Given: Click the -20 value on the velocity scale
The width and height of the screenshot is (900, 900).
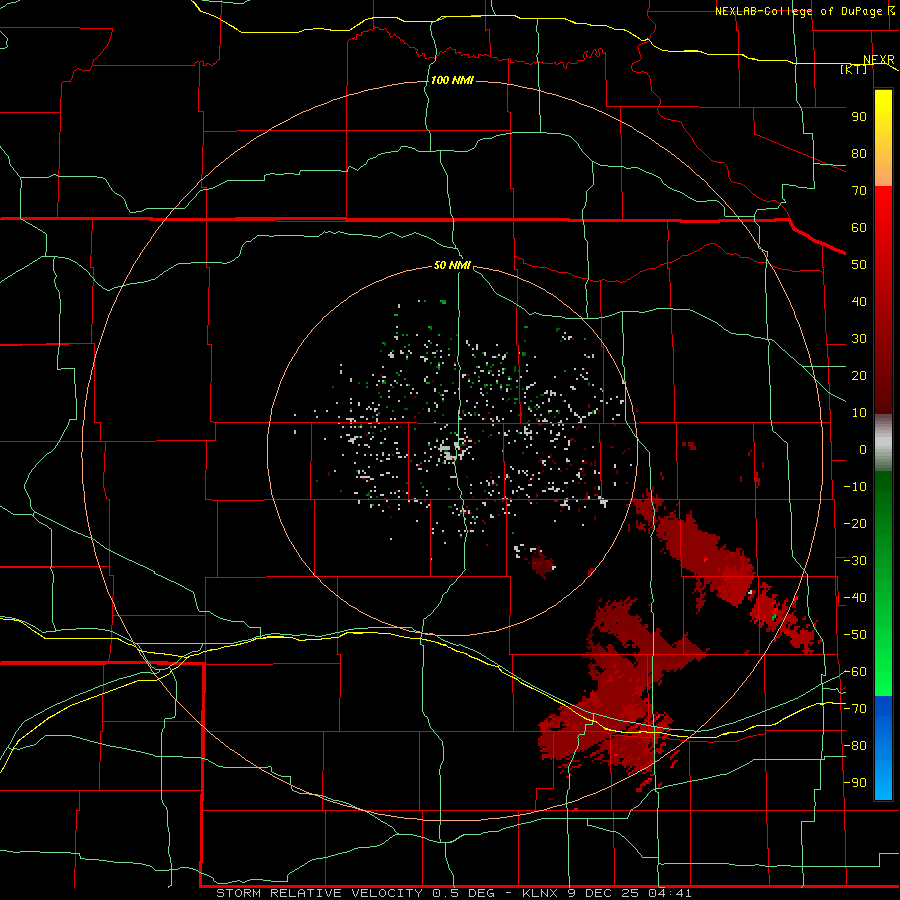Looking at the screenshot, I should (855, 524).
